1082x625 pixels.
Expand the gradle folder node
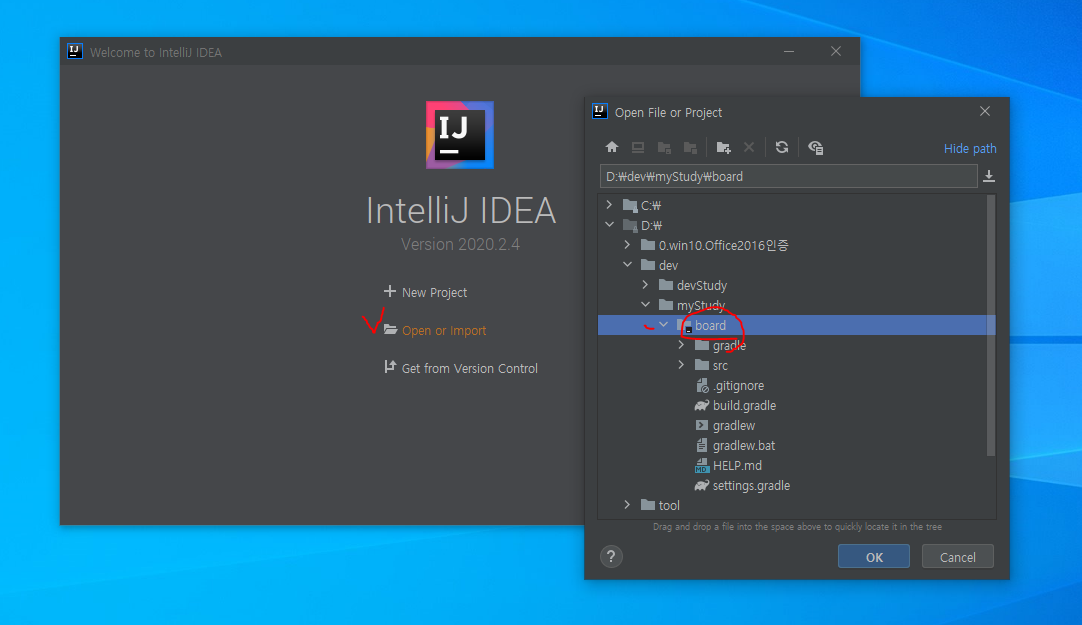click(x=681, y=345)
